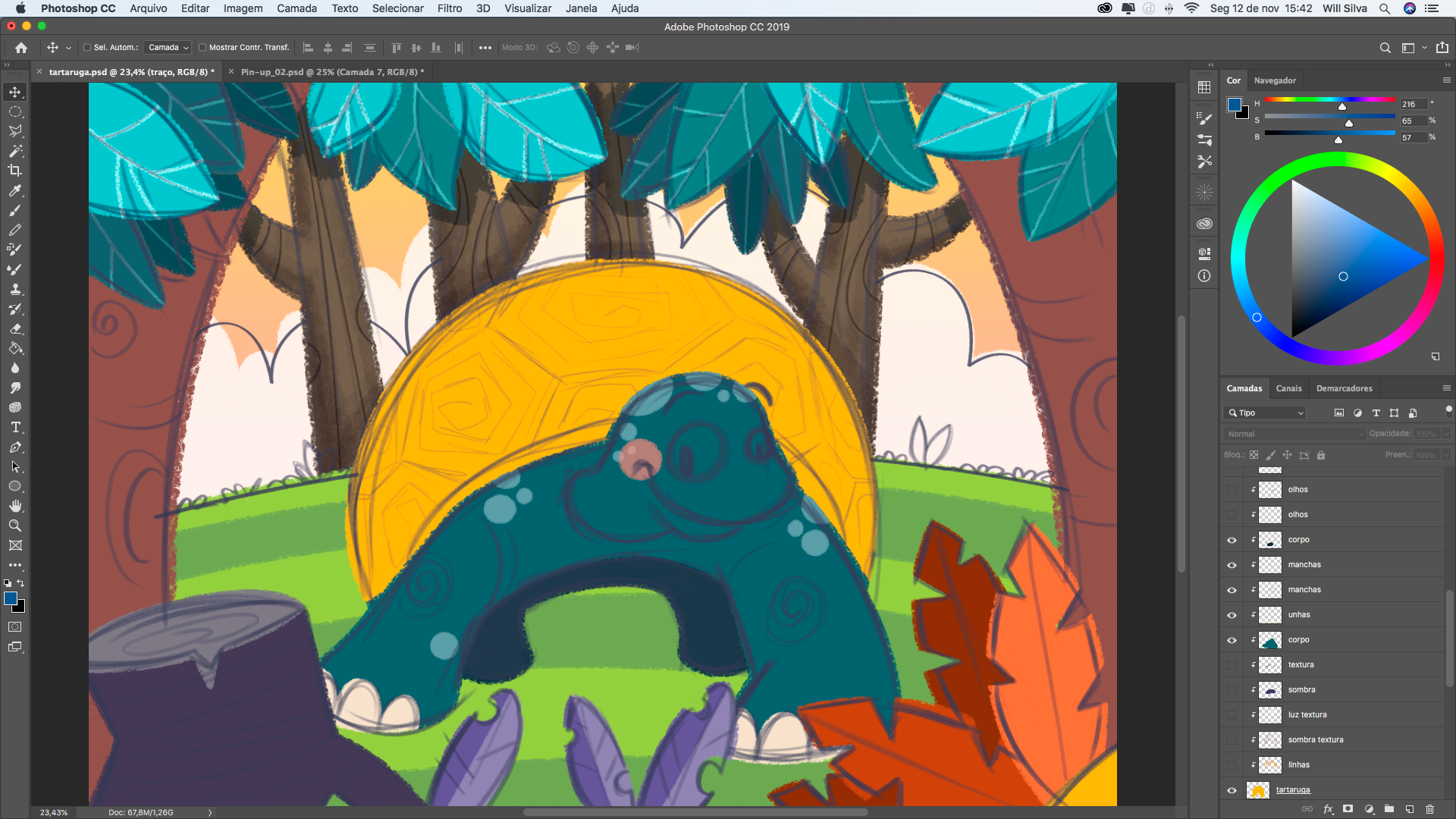Click the delete layer trash icon

pos(1429,809)
